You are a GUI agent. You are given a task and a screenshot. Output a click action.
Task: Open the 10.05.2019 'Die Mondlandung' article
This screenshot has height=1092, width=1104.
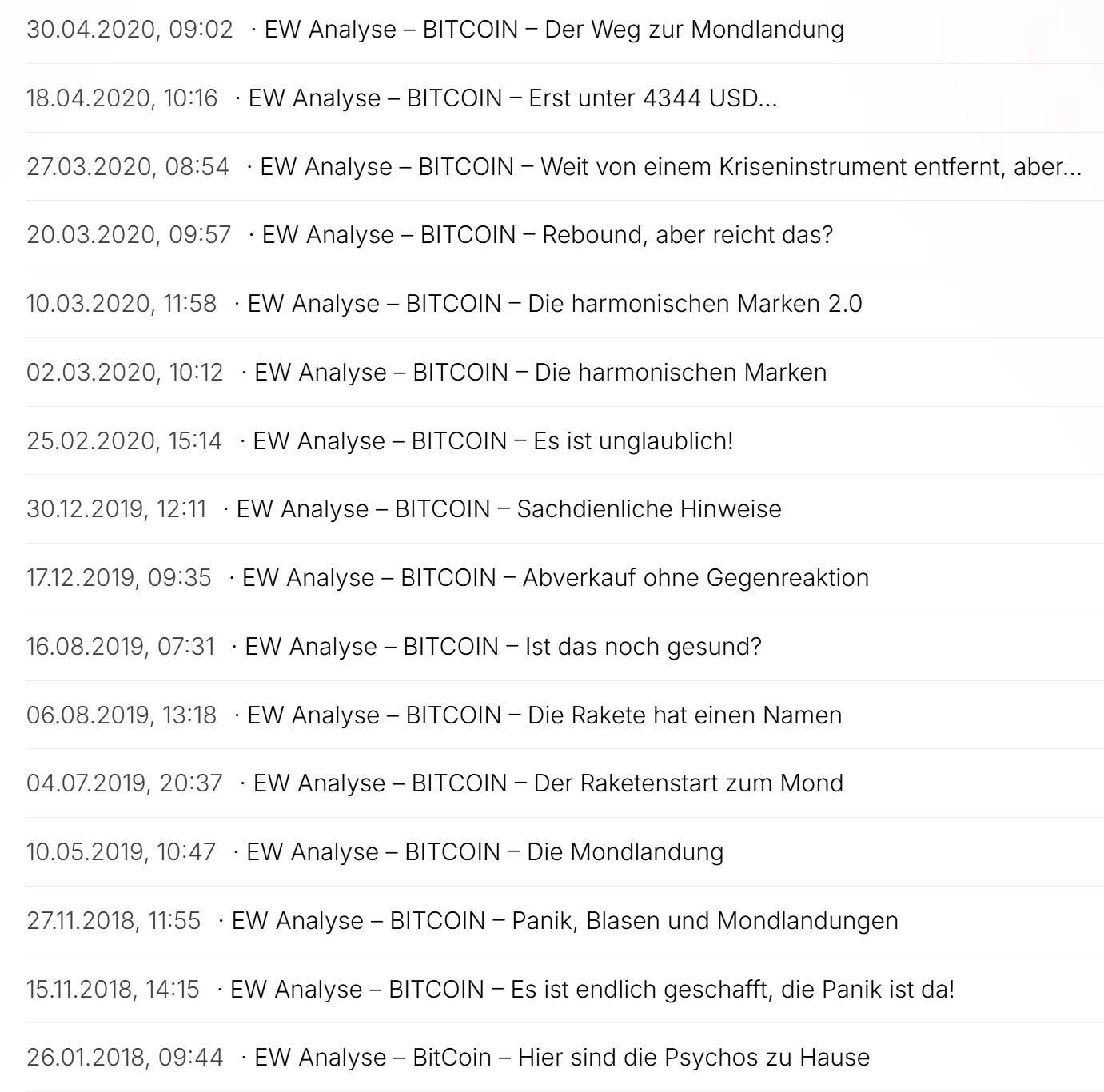(x=484, y=852)
